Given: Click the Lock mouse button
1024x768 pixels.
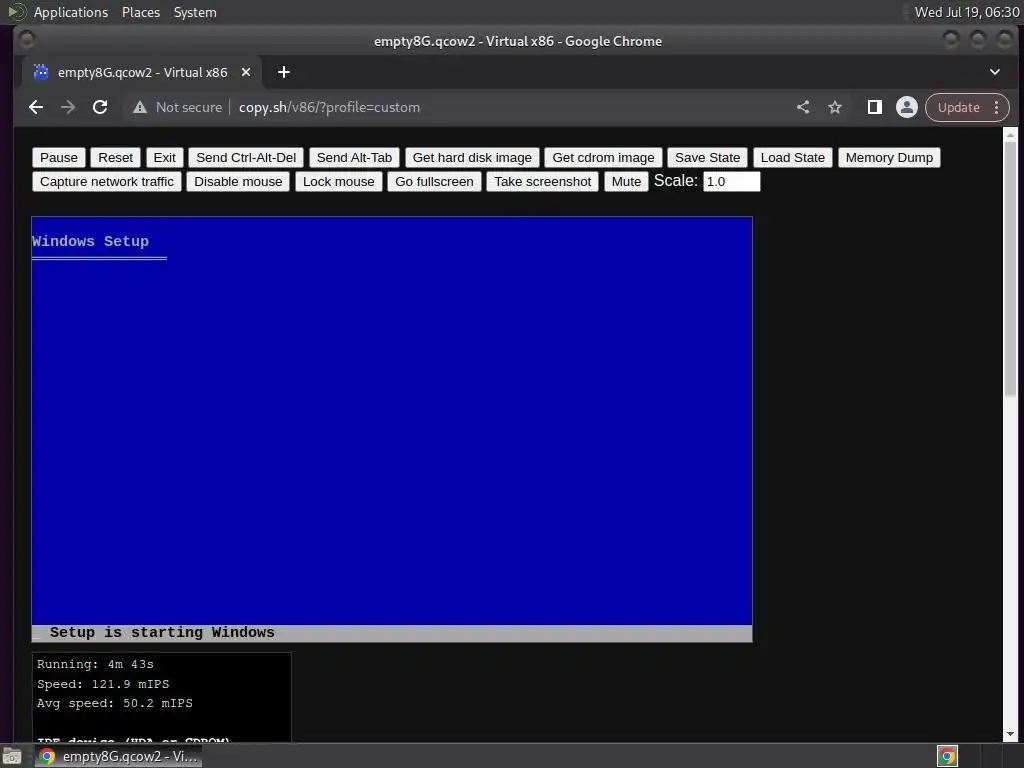Looking at the screenshot, I should pos(339,182).
